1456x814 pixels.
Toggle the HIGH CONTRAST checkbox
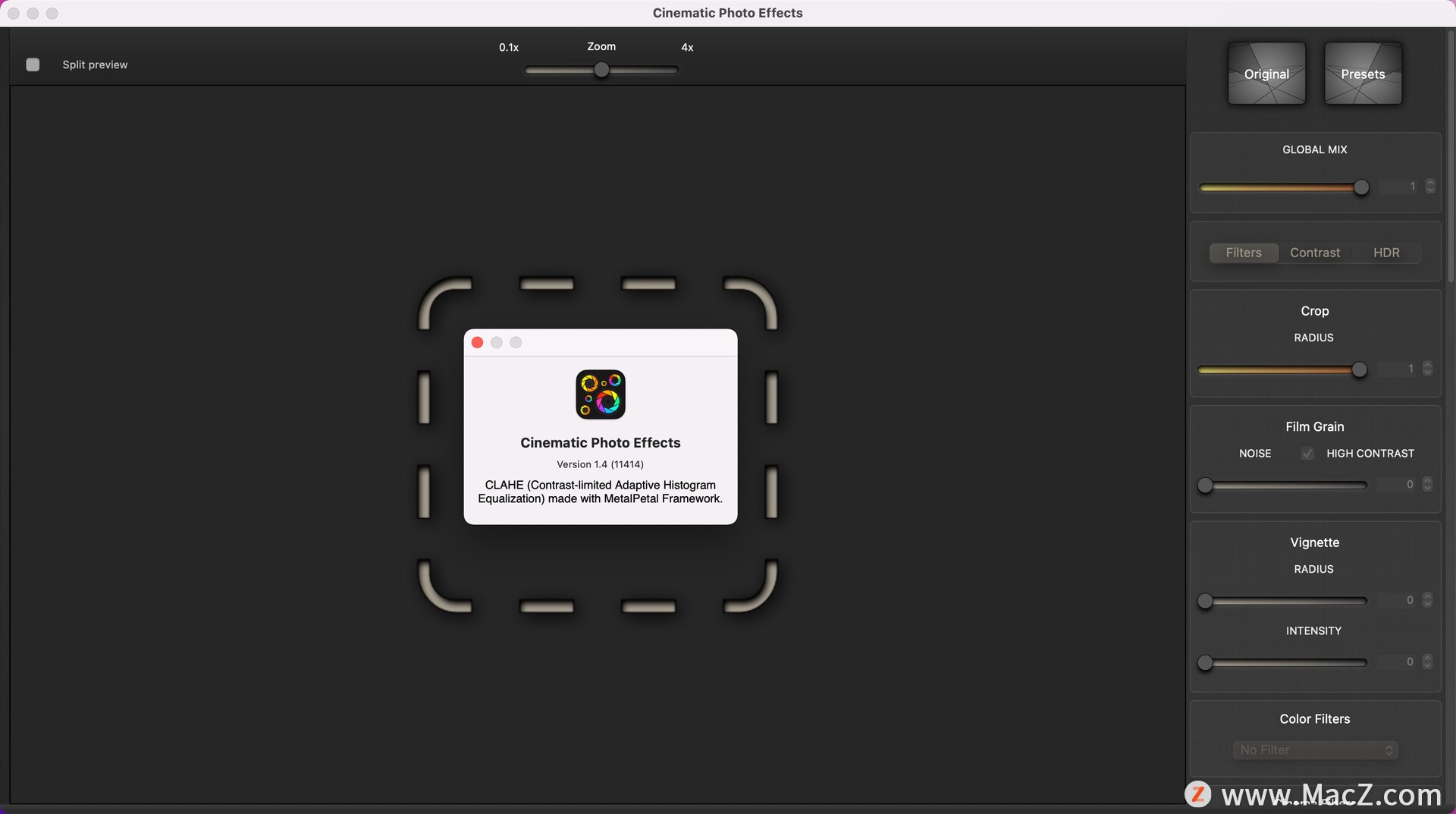tap(1307, 453)
